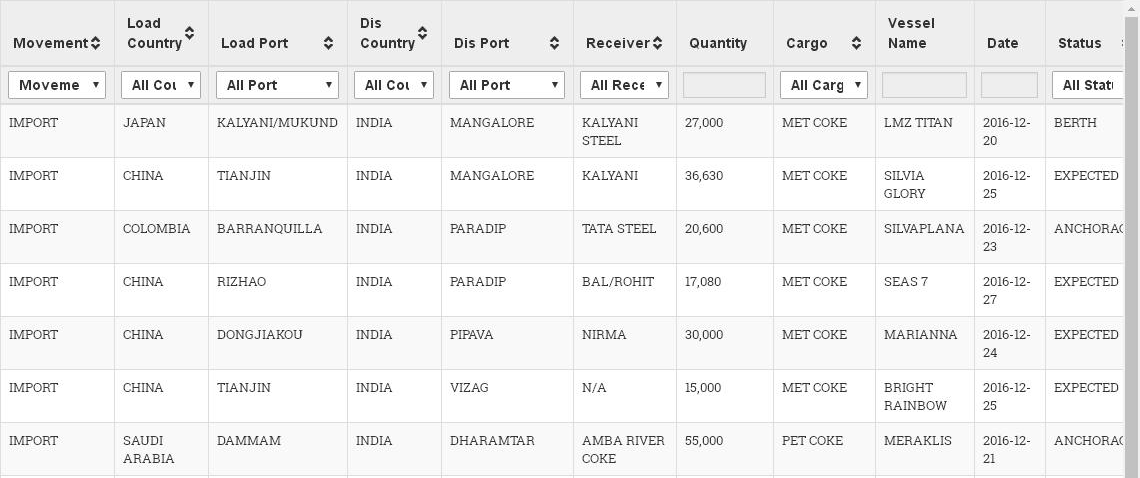The width and height of the screenshot is (1140, 478).
Task: Expand the All Port load port filter
Action: coord(277,85)
